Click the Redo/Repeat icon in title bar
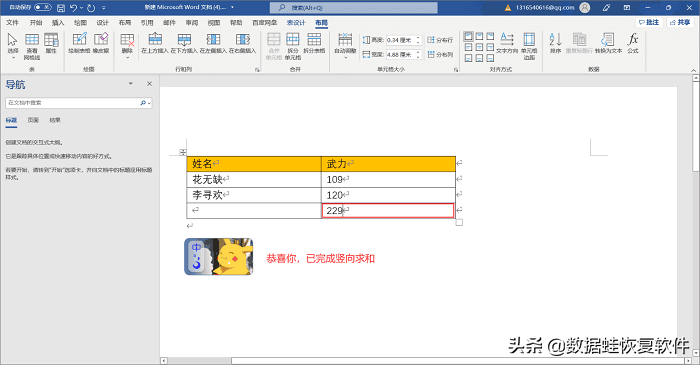Viewport: 700px width, 365px height. tap(91, 8)
